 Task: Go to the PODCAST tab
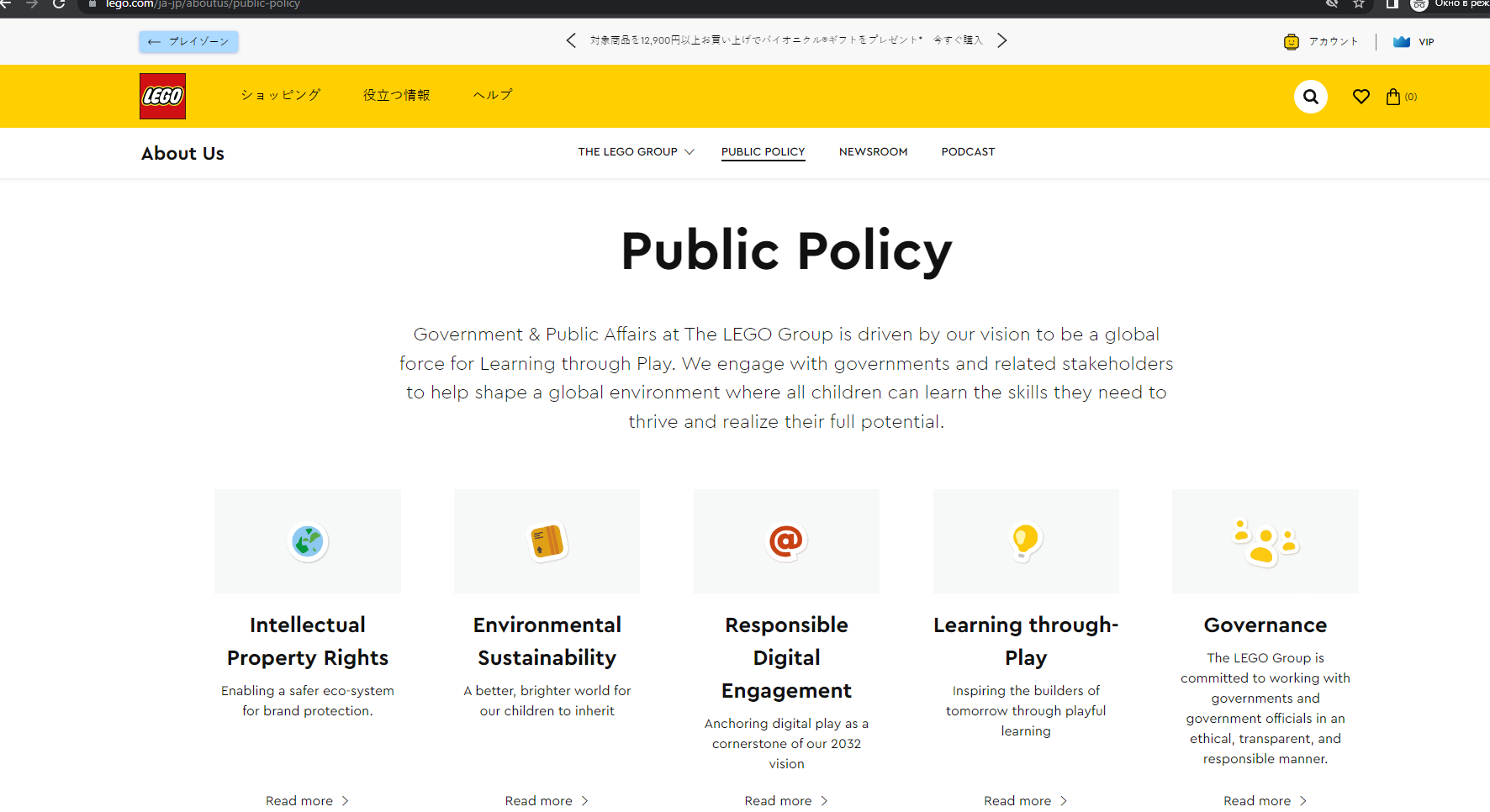[968, 152]
